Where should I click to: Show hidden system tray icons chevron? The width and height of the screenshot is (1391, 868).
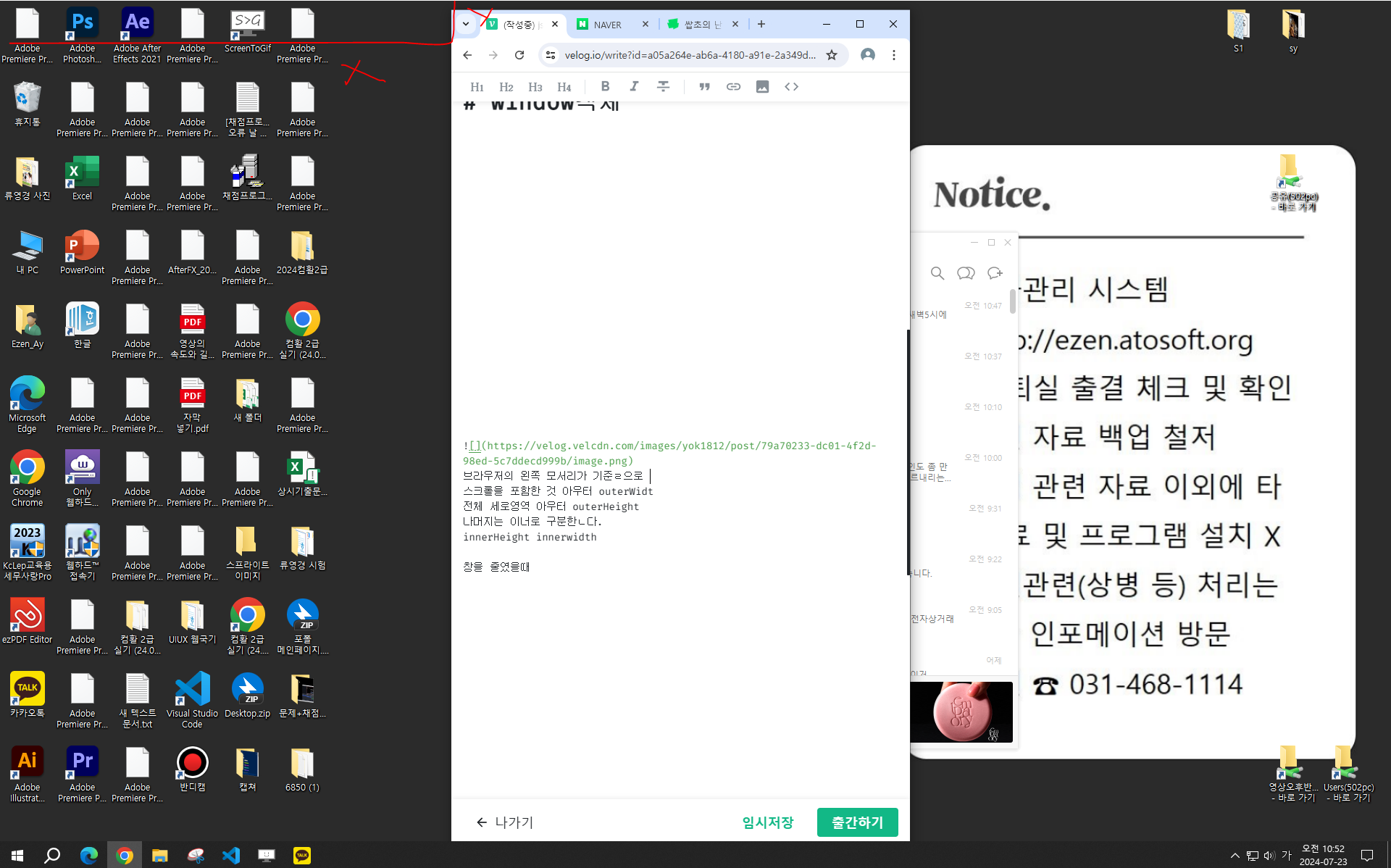point(1235,856)
